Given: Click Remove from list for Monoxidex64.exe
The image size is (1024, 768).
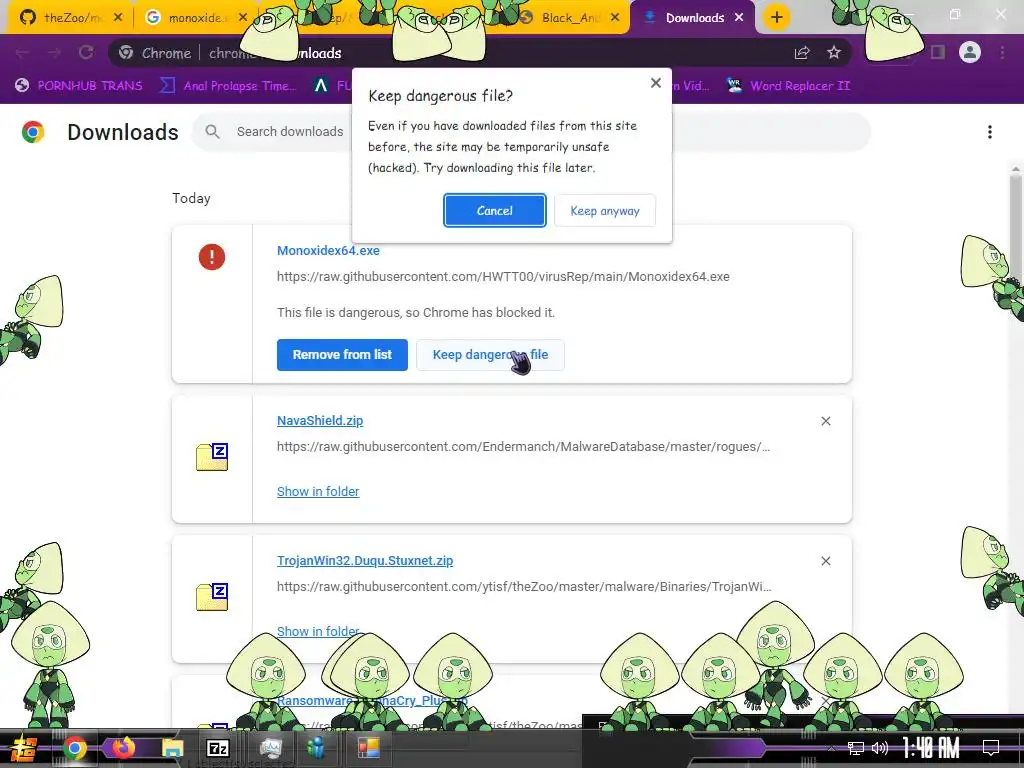Looking at the screenshot, I should click(x=342, y=355).
